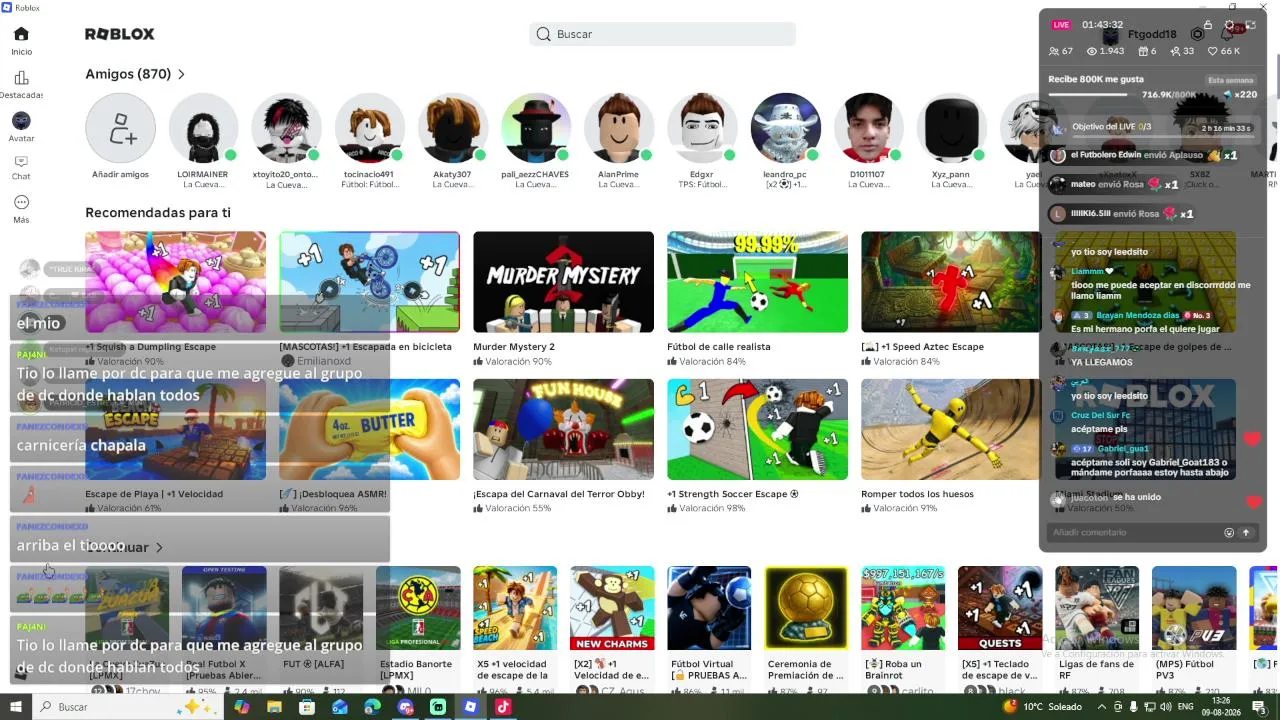This screenshot has height=720, width=1280.
Task: Click the Murder Mystery 2 title link
Action: tap(514, 347)
